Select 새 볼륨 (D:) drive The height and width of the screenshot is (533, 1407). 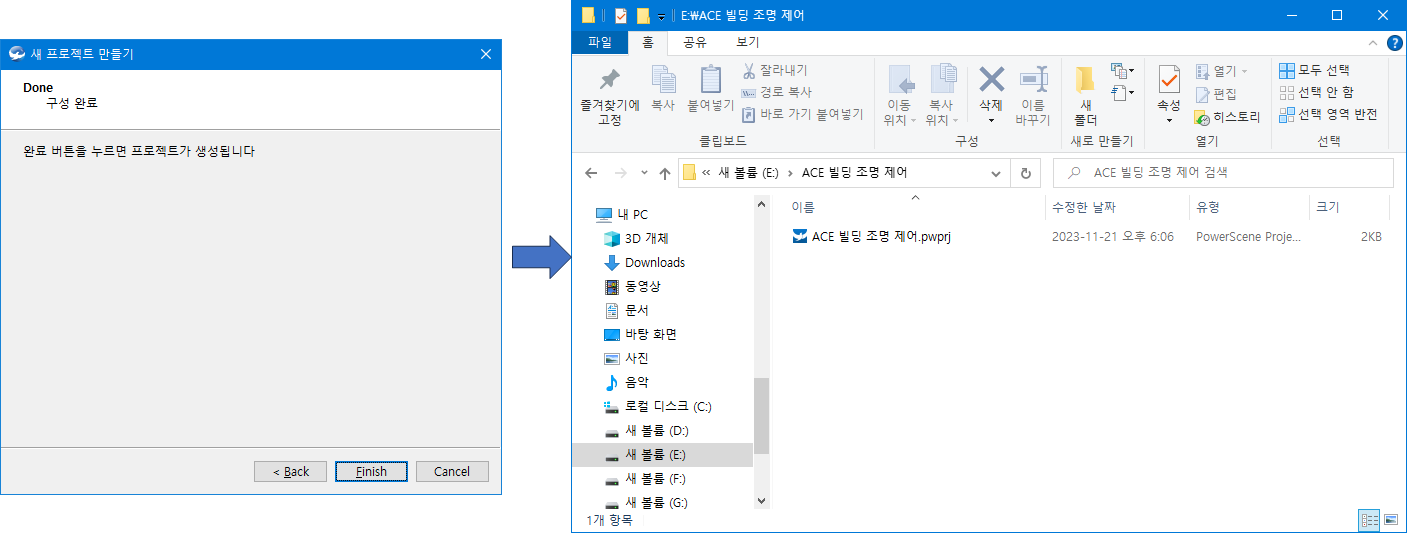coord(647,430)
